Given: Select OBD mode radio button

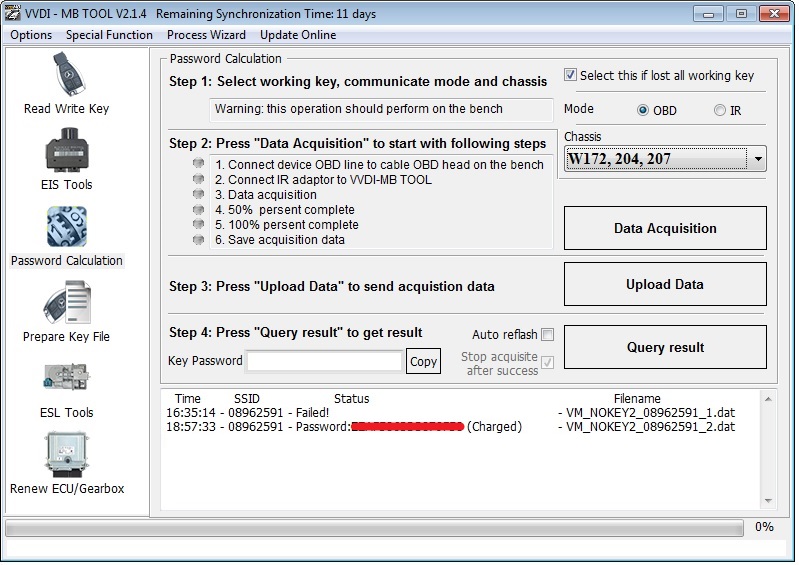Looking at the screenshot, I should pyautogui.click(x=643, y=110).
